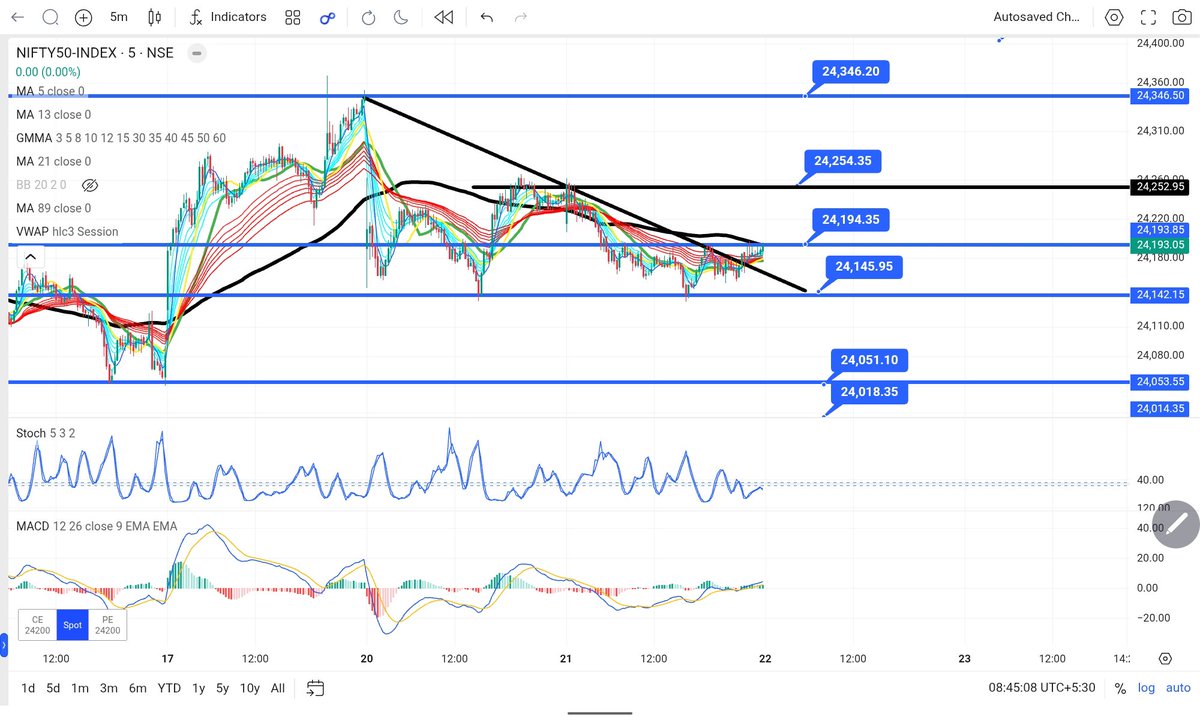Click the 24,346.20 horizontal line label
This screenshot has height=720, width=1200.
851,72
